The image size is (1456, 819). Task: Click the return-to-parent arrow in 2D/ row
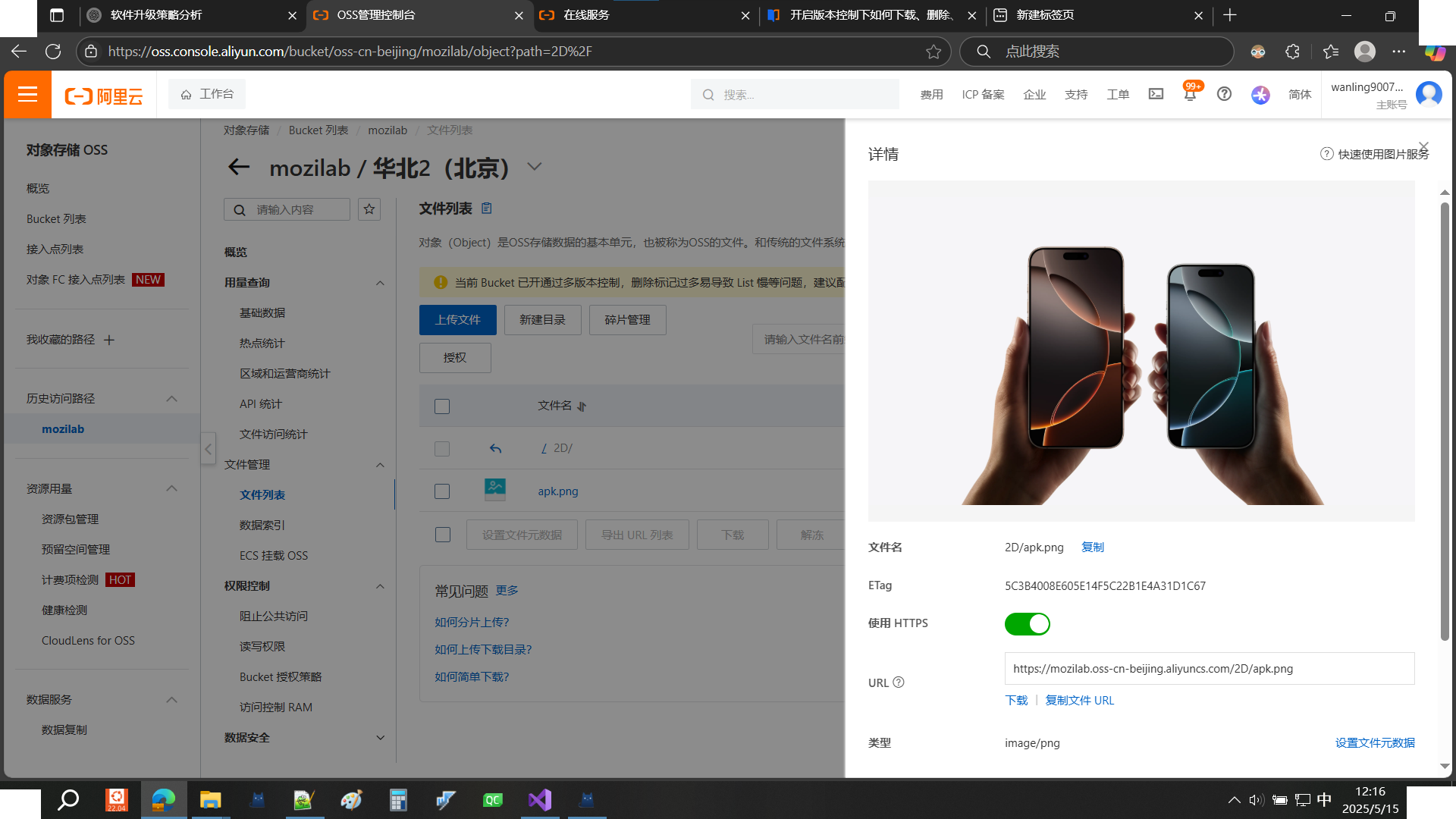pos(495,448)
